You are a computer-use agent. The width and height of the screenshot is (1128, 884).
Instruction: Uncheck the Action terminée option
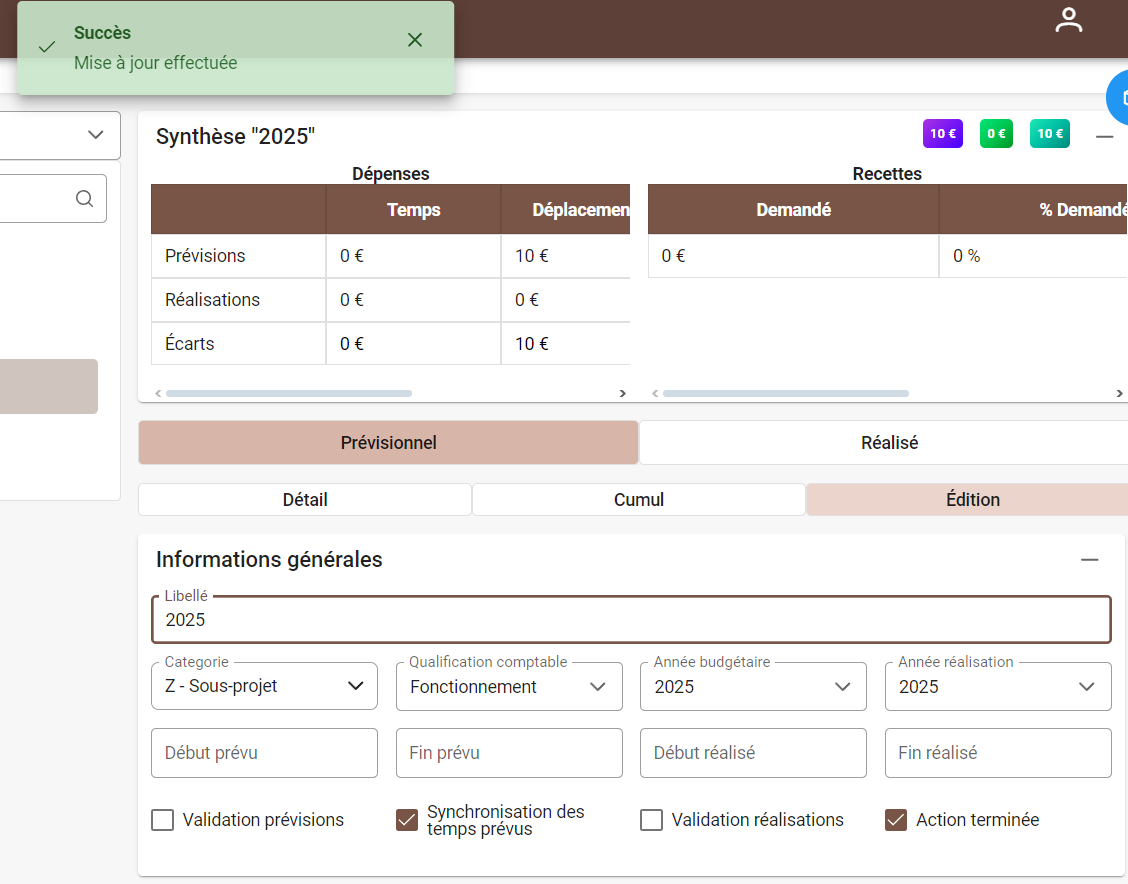coord(895,819)
